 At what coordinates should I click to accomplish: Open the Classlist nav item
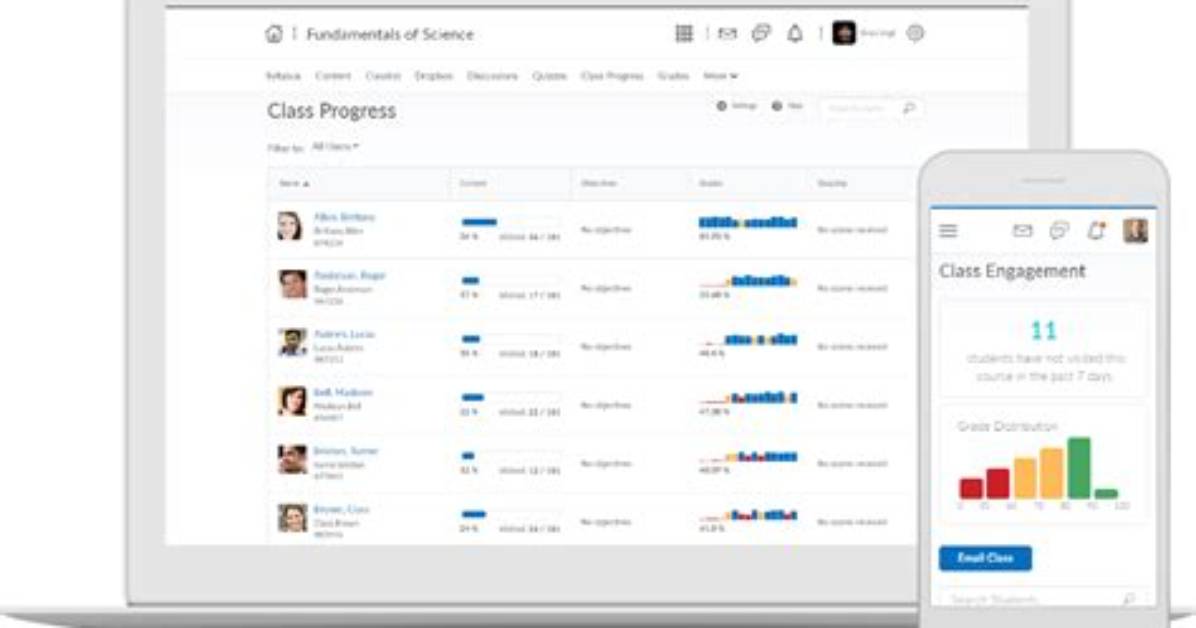point(383,76)
